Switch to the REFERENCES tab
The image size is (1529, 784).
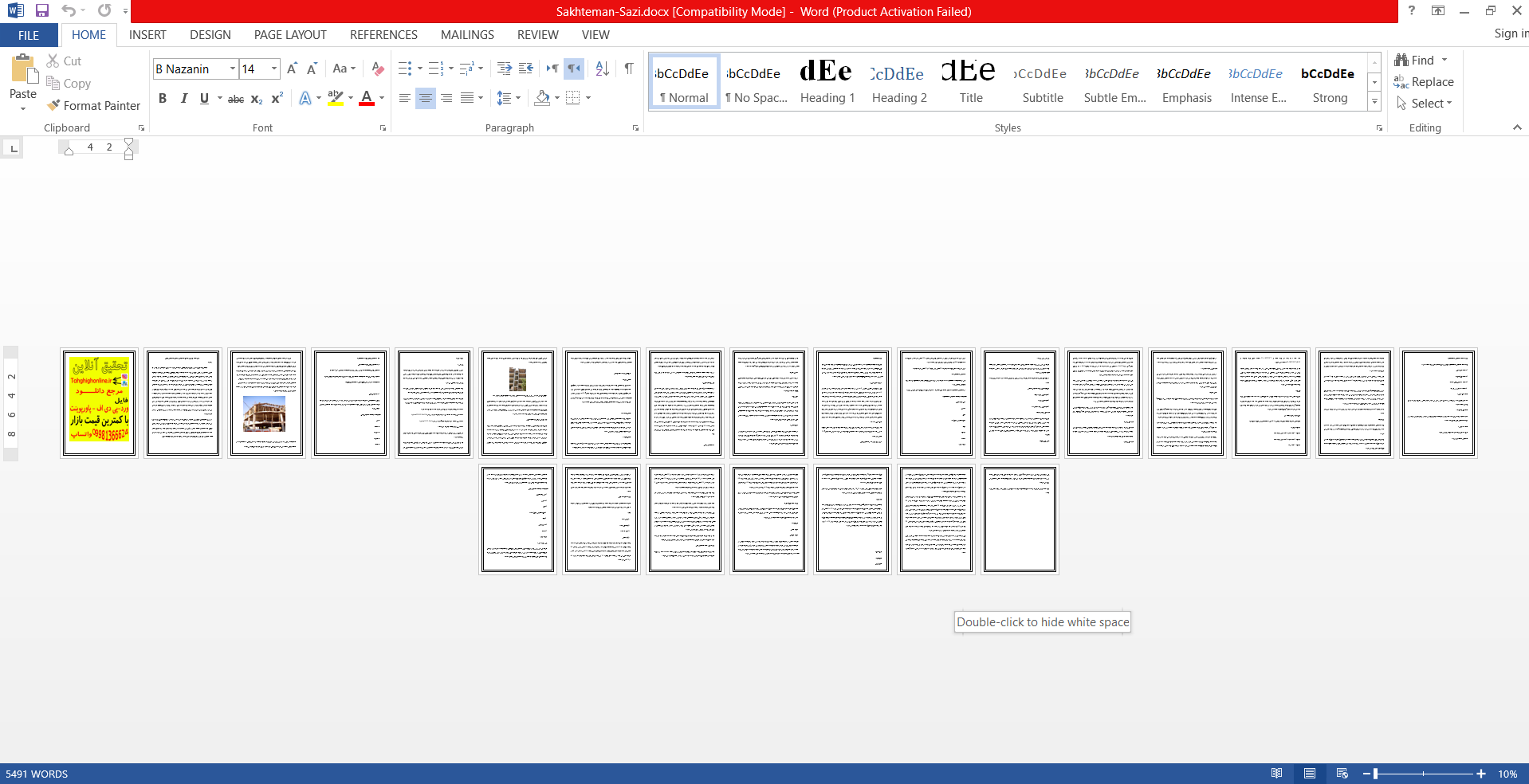[x=383, y=35]
